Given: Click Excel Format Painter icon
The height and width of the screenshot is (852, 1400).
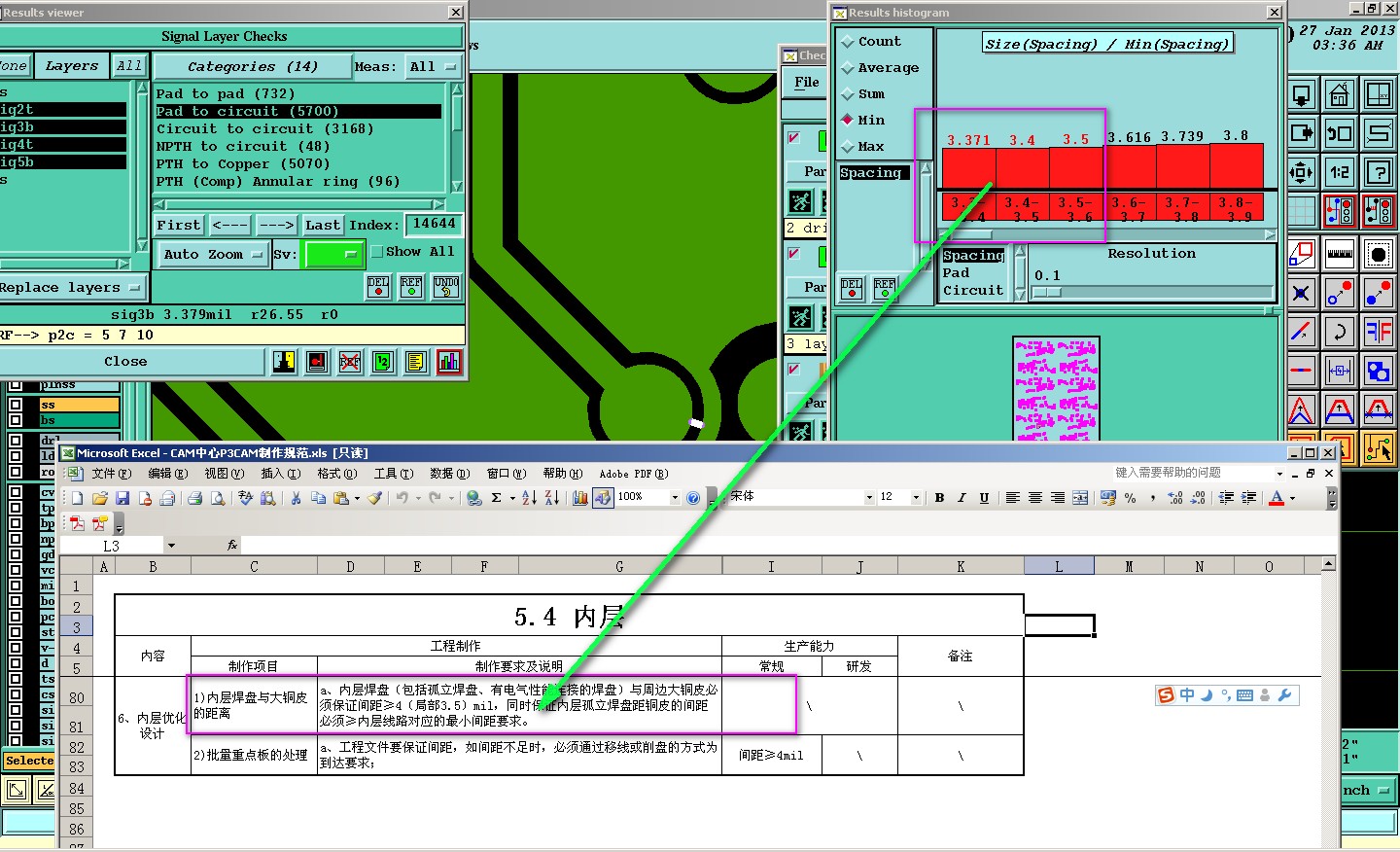Looking at the screenshot, I should (x=374, y=498).
